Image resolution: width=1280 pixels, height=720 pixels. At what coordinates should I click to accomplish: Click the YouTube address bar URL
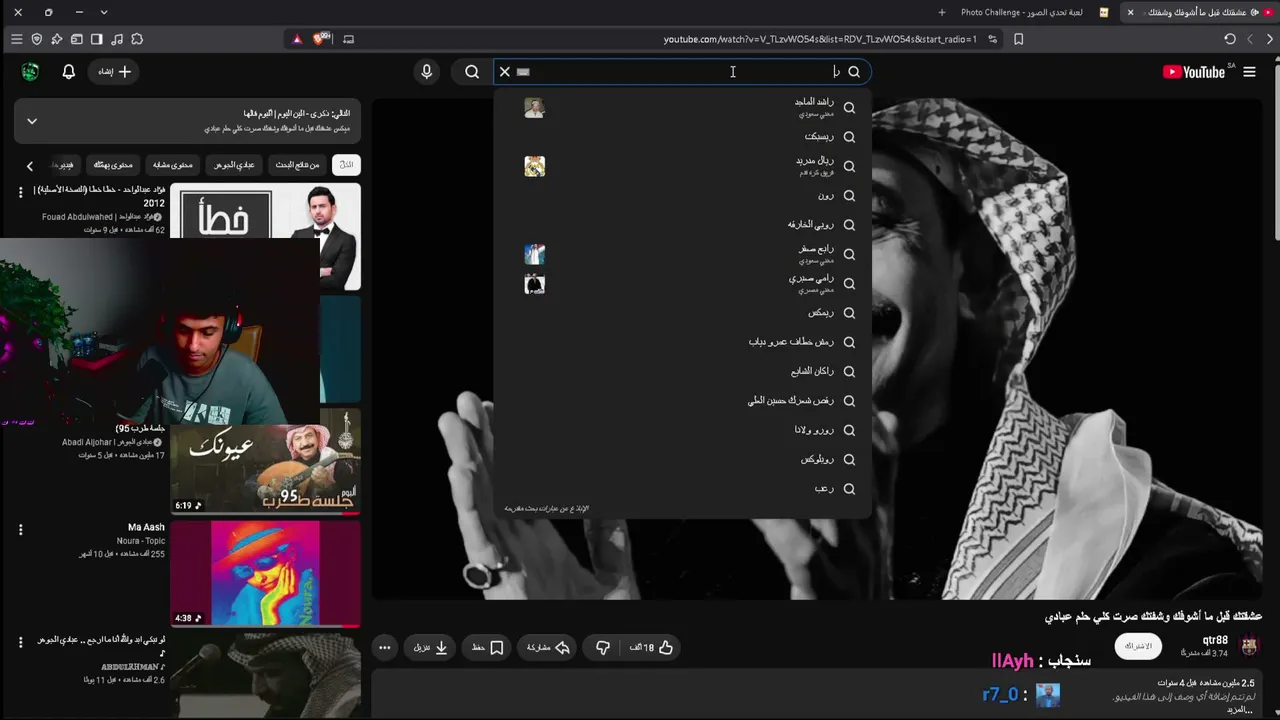(820, 39)
